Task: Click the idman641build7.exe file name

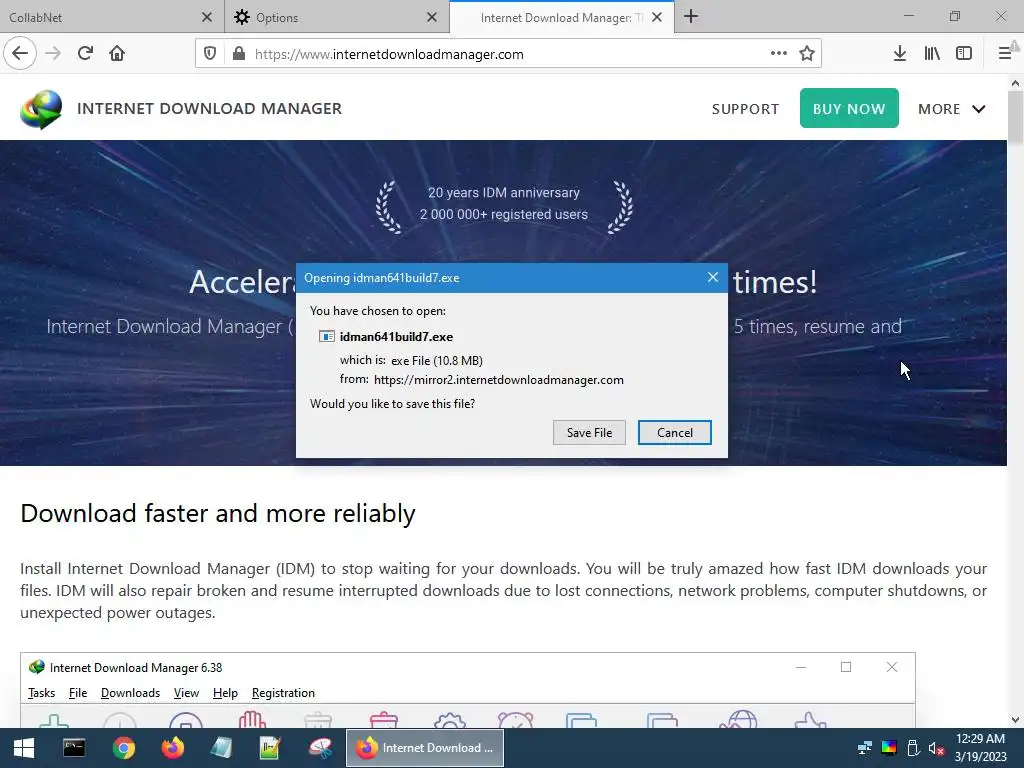Action: click(396, 337)
